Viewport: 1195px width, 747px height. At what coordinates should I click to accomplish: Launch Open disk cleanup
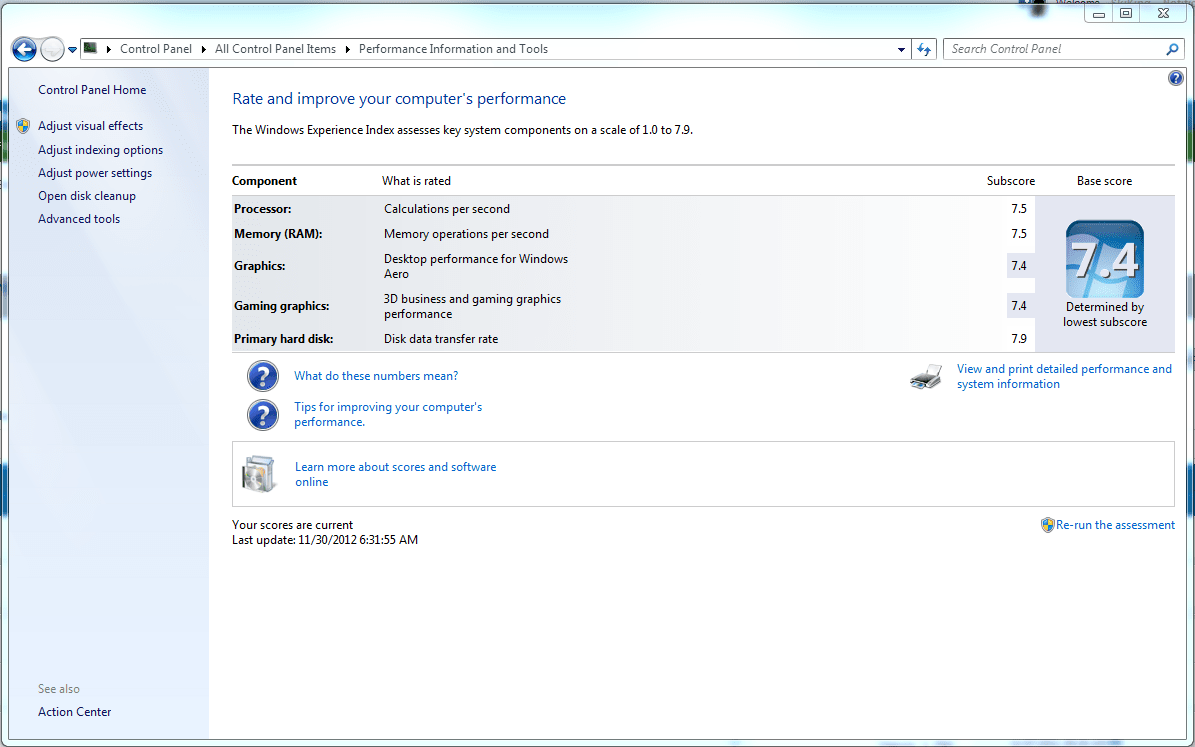[87, 196]
